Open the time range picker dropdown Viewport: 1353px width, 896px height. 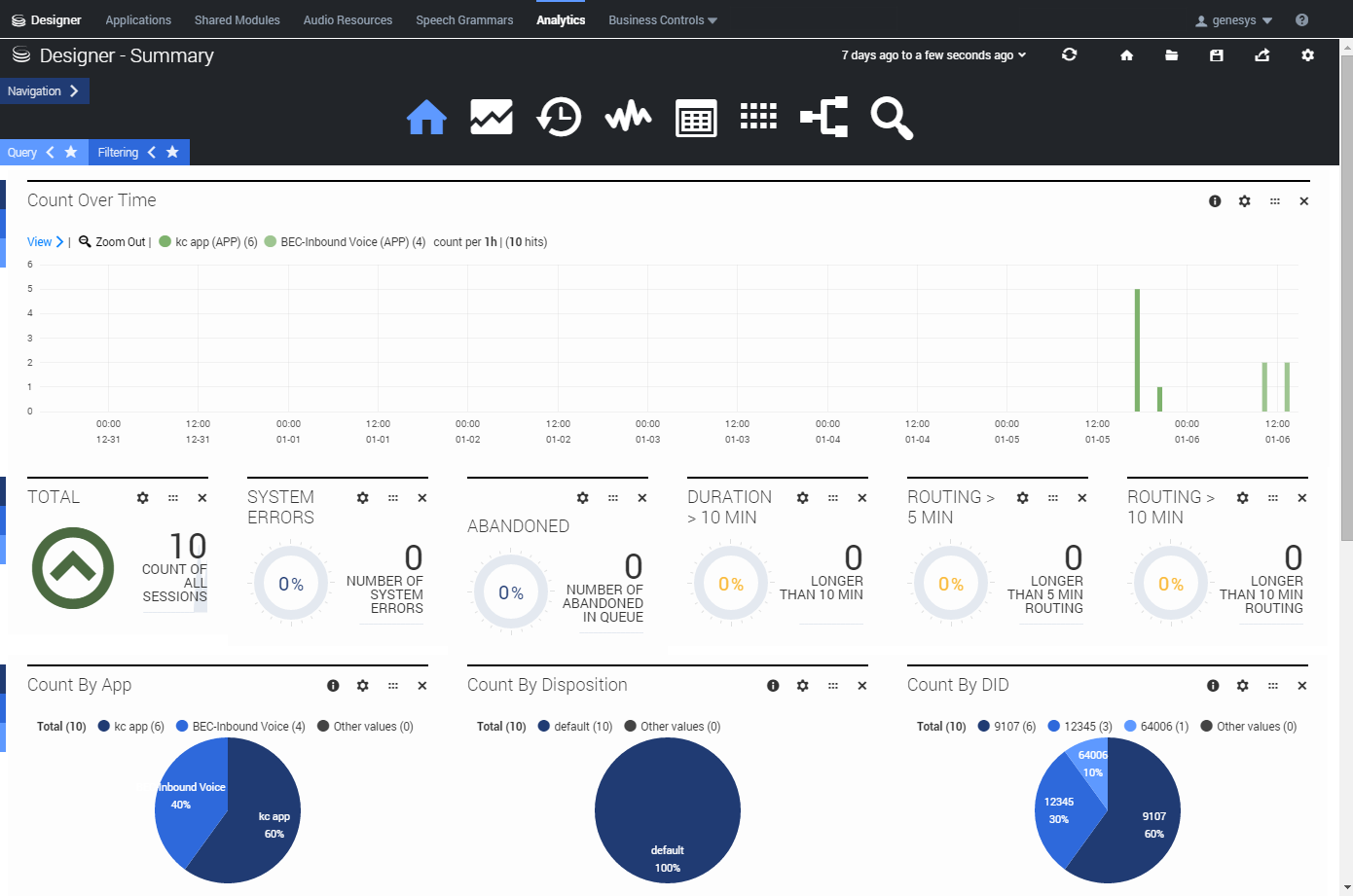tap(933, 55)
